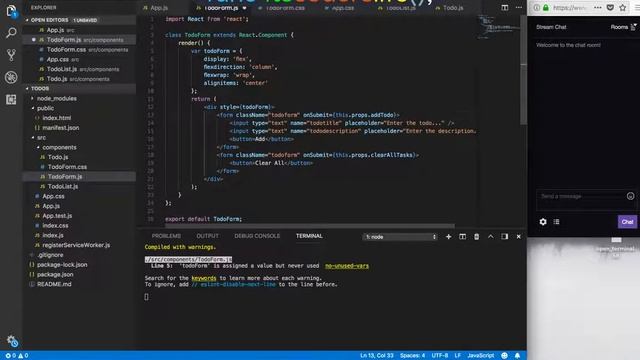Open manifest.json in the file tree
Viewport: 640px width, 360px height.
(x=61, y=128)
